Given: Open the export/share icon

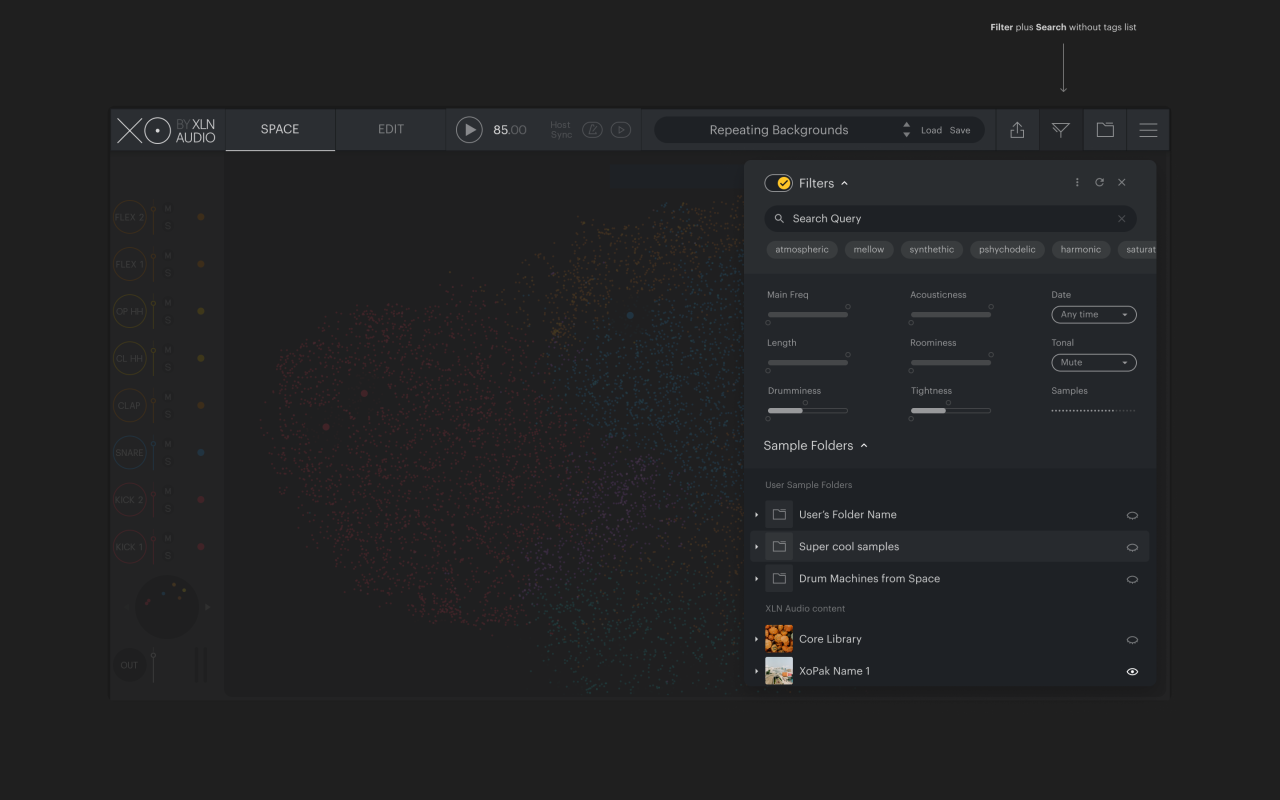Looking at the screenshot, I should point(1017,130).
